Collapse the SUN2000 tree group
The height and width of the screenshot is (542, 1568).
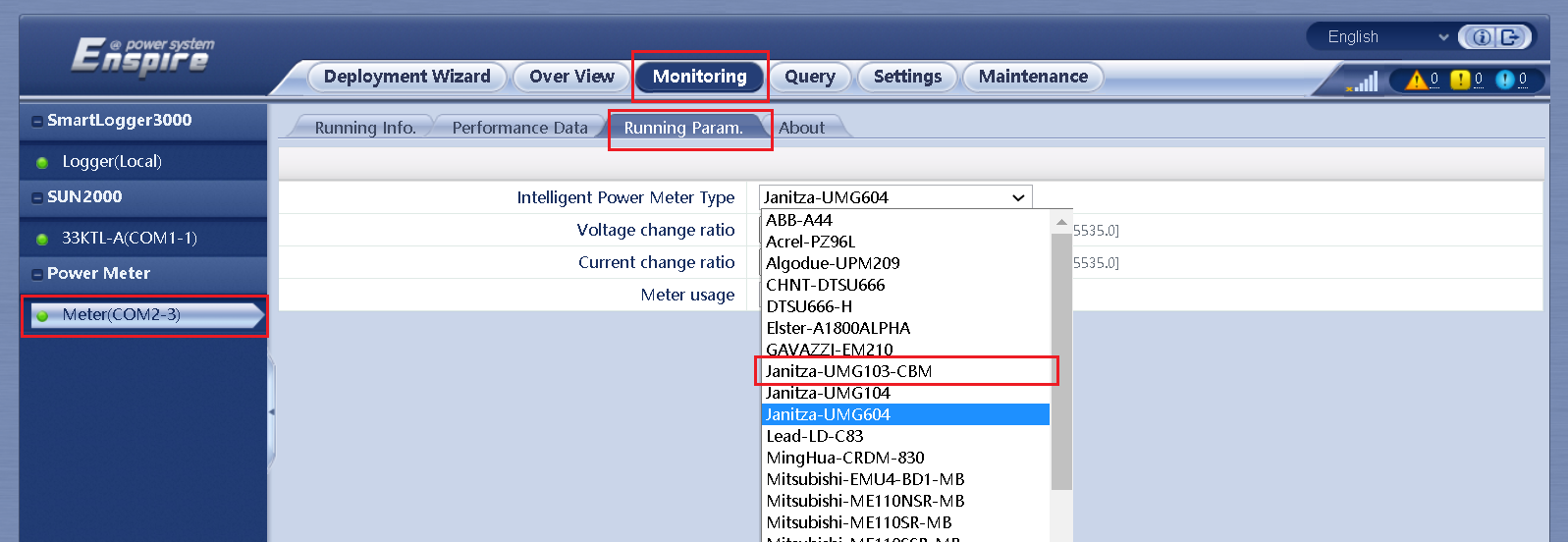pos(37,198)
